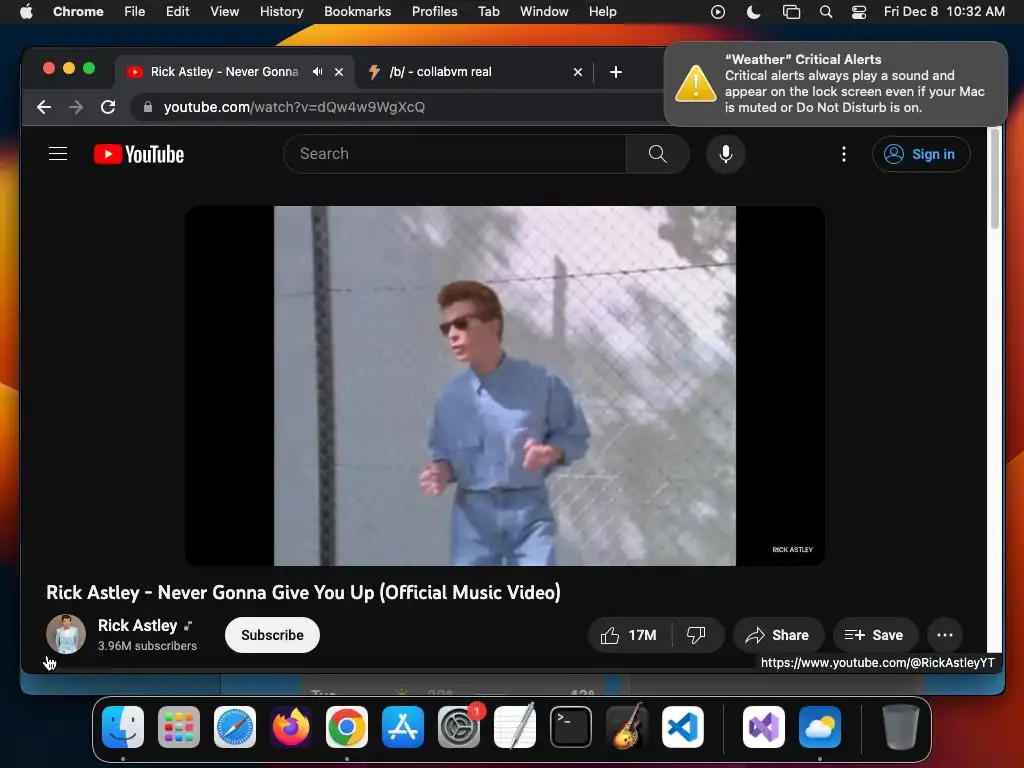The height and width of the screenshot is (768, 1024).
Task: Open the File menu
Action: pyautogui.click(x=135, y=12)
